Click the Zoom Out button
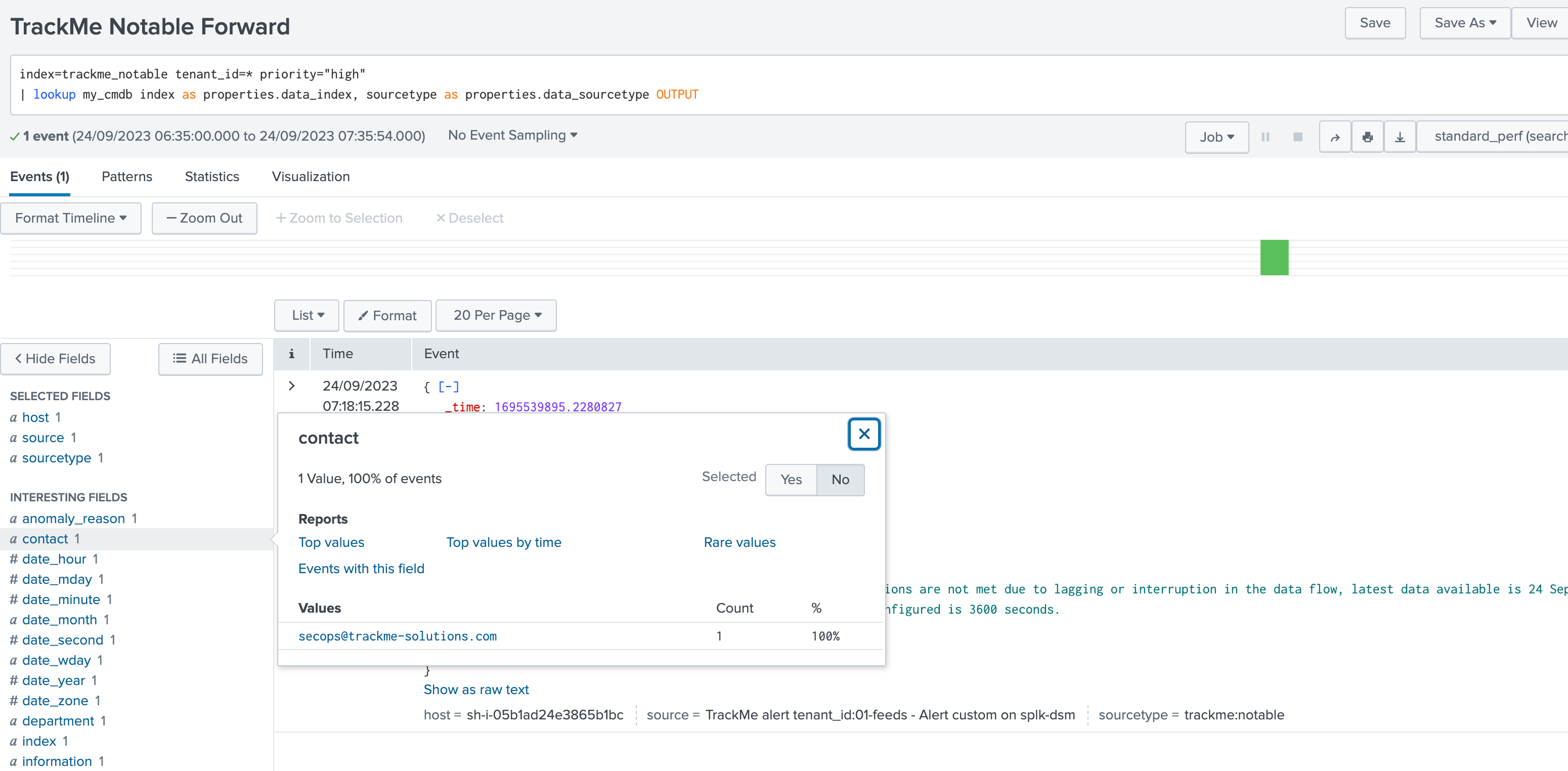 [204, 218]
